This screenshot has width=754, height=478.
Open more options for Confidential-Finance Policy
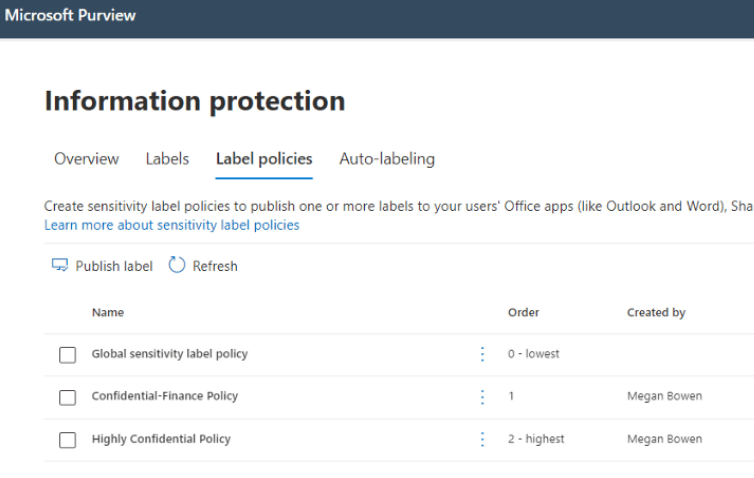click(x=482, y=397)
